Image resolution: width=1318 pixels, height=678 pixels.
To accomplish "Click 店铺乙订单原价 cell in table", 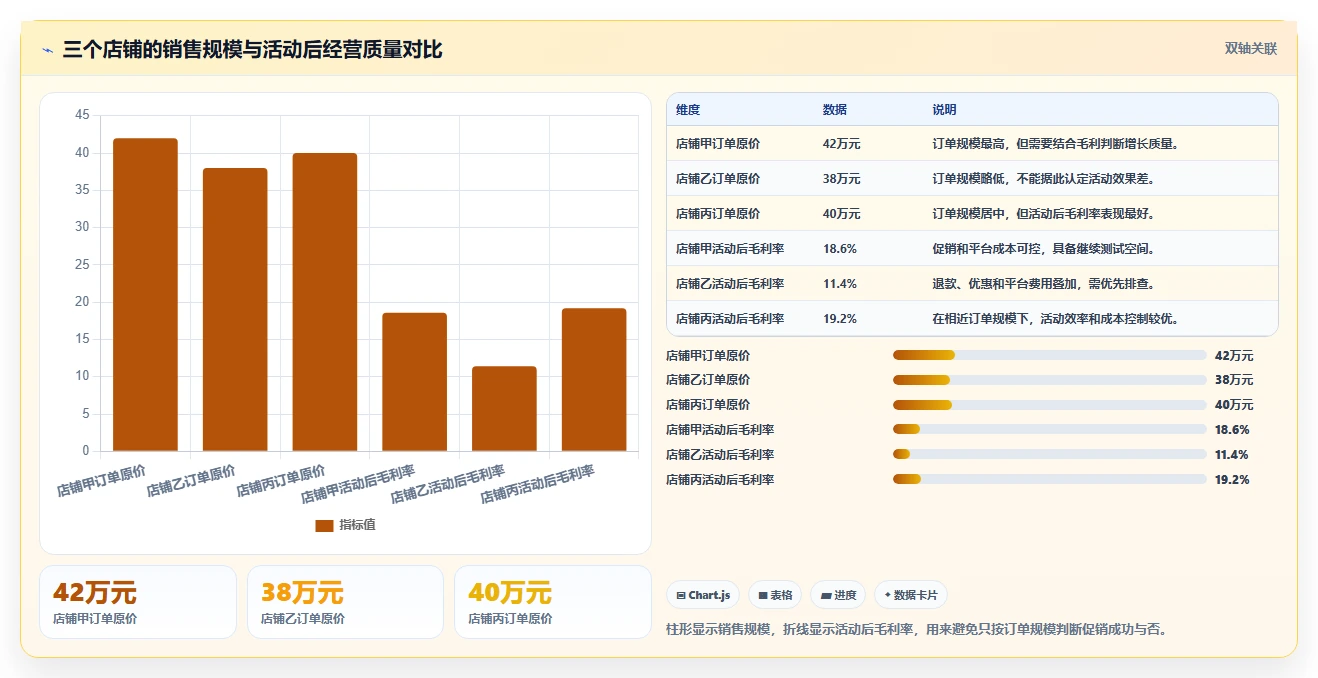I will [x=718, y=179].
